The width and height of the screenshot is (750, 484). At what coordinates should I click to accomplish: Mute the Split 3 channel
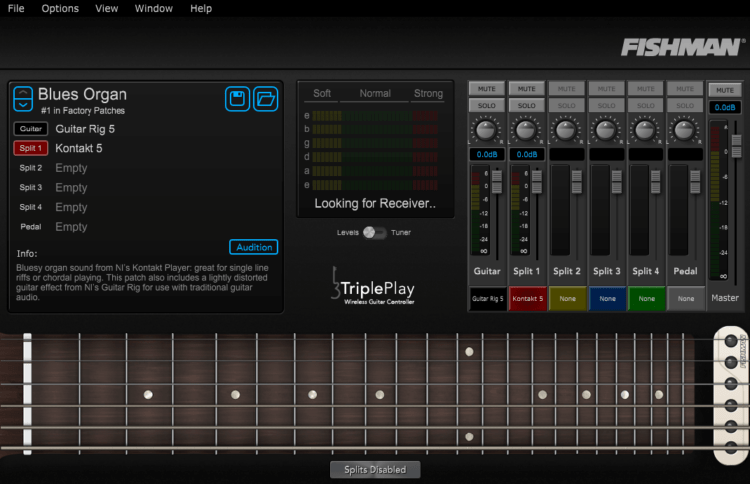606,89
